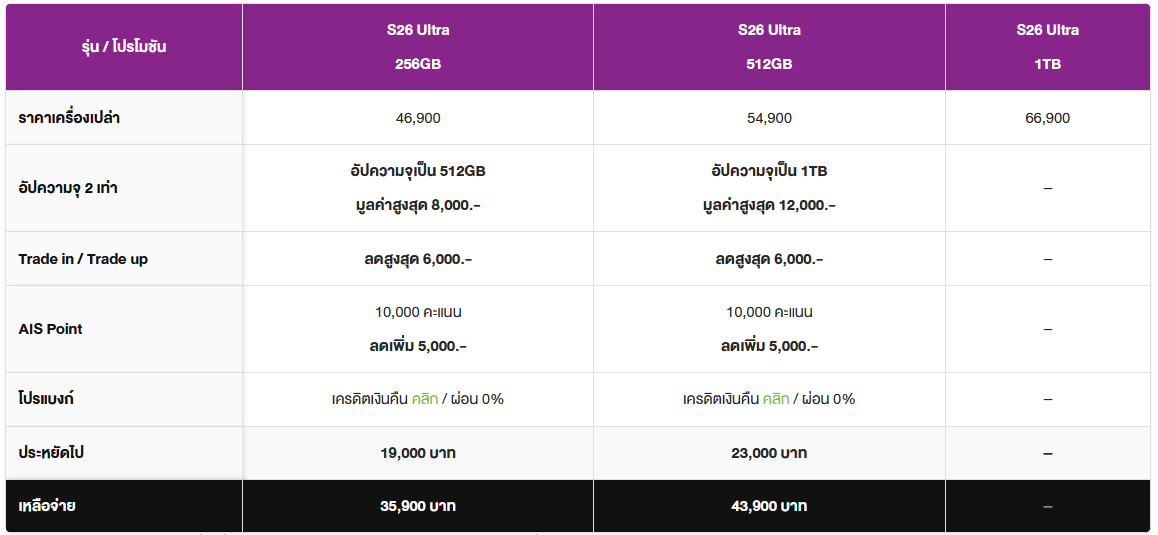
Task: Click the 66,900 device price cell
Action: tap(1047, 118)
